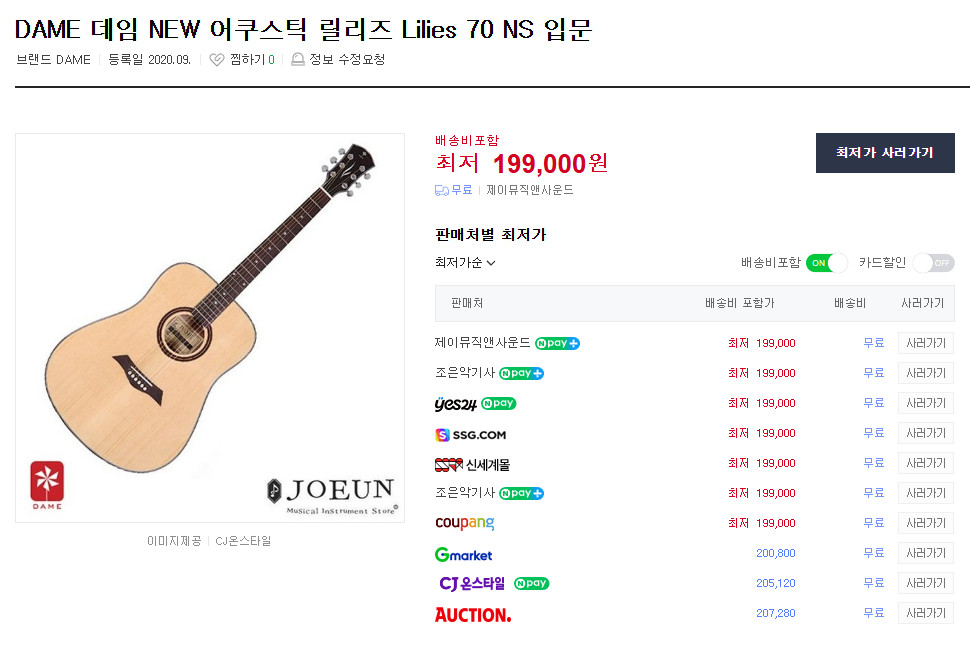Click the AUCTION store logo
The height and width of the screenshot is (649, 970).
tap(473, 613)
